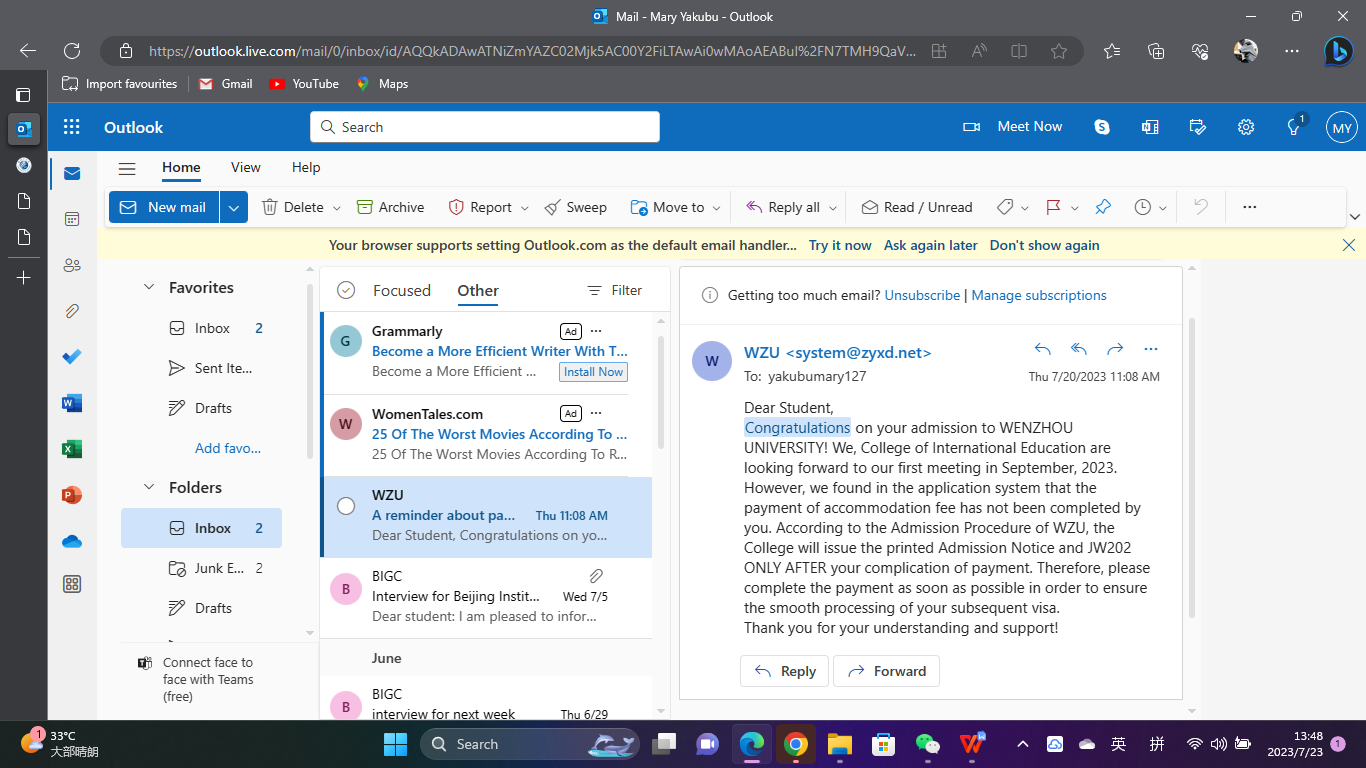Pin the message with pin icon
Screen dimensions: 1366x768
click(1103, 207)
